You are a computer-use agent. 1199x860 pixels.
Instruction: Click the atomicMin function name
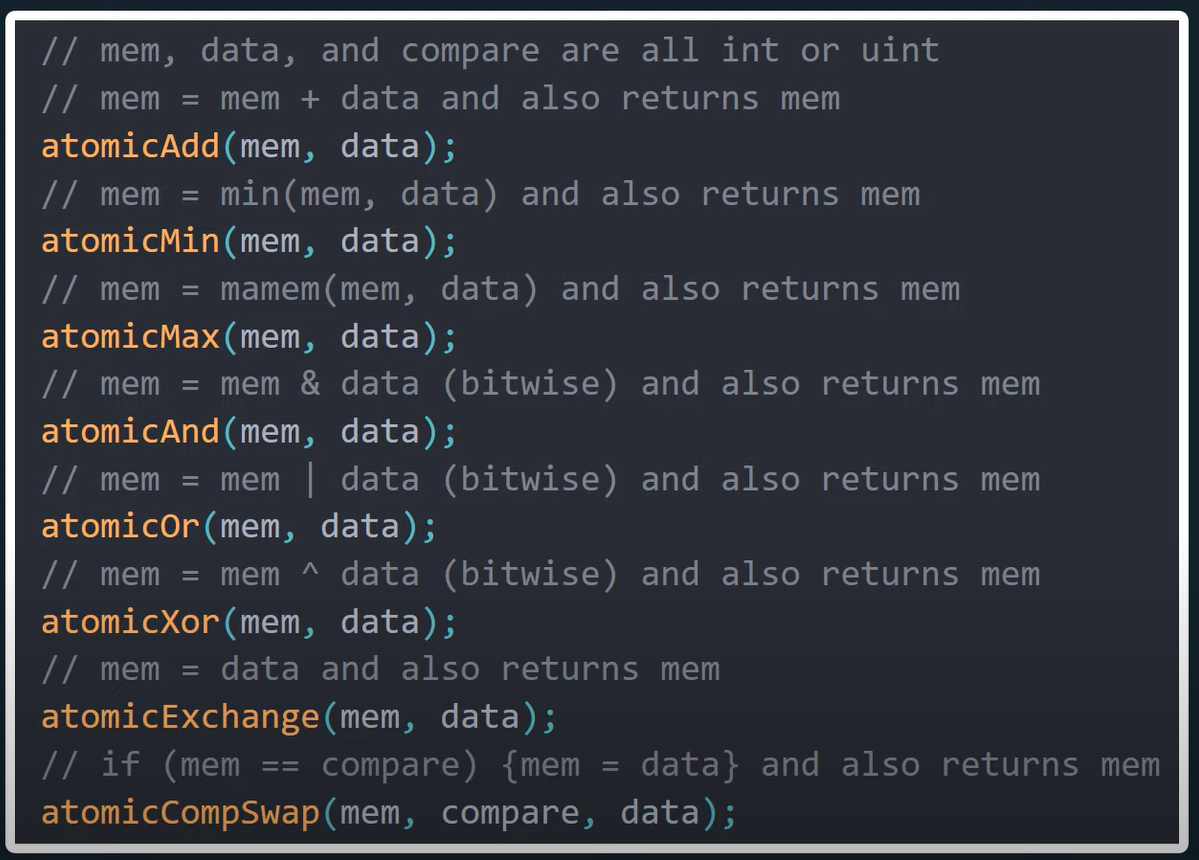point(130,242)
